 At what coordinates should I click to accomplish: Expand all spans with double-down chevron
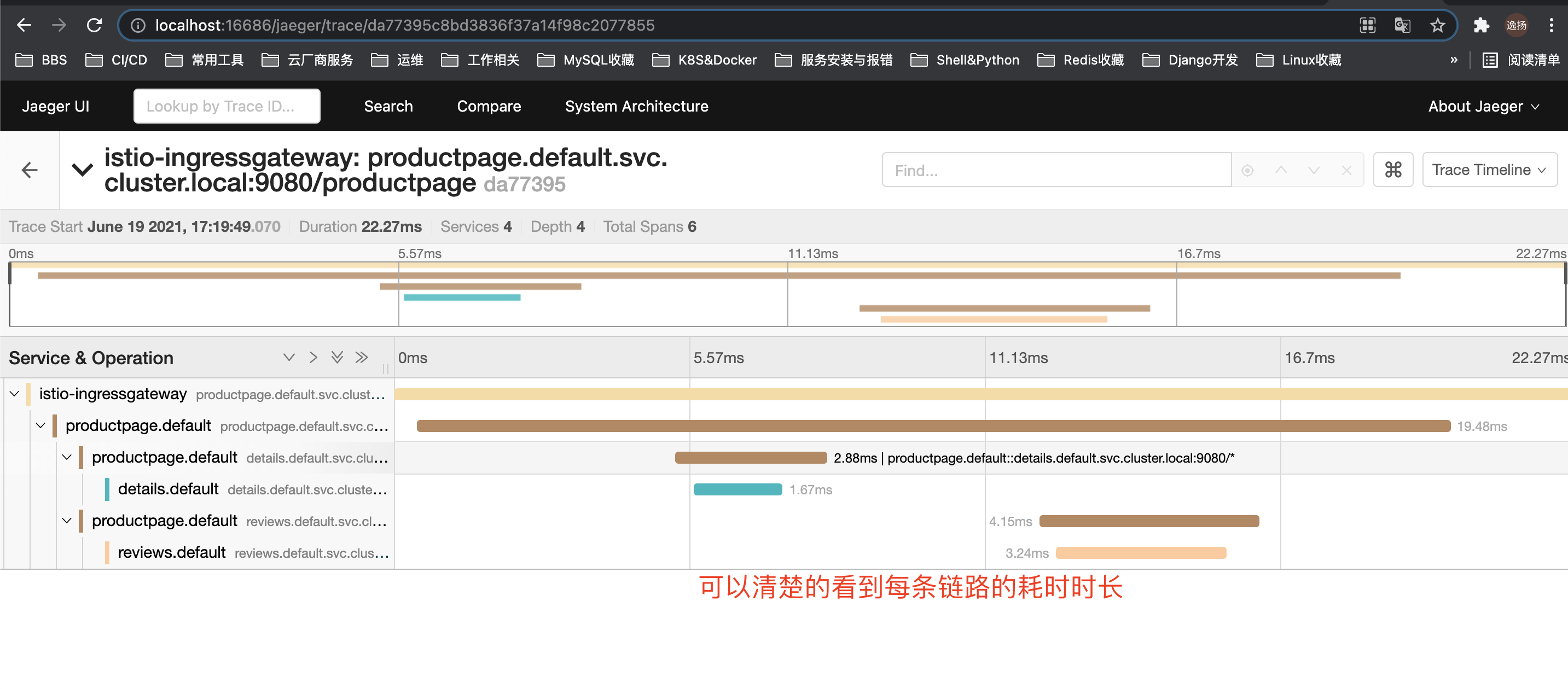click(x=336, y=358)
